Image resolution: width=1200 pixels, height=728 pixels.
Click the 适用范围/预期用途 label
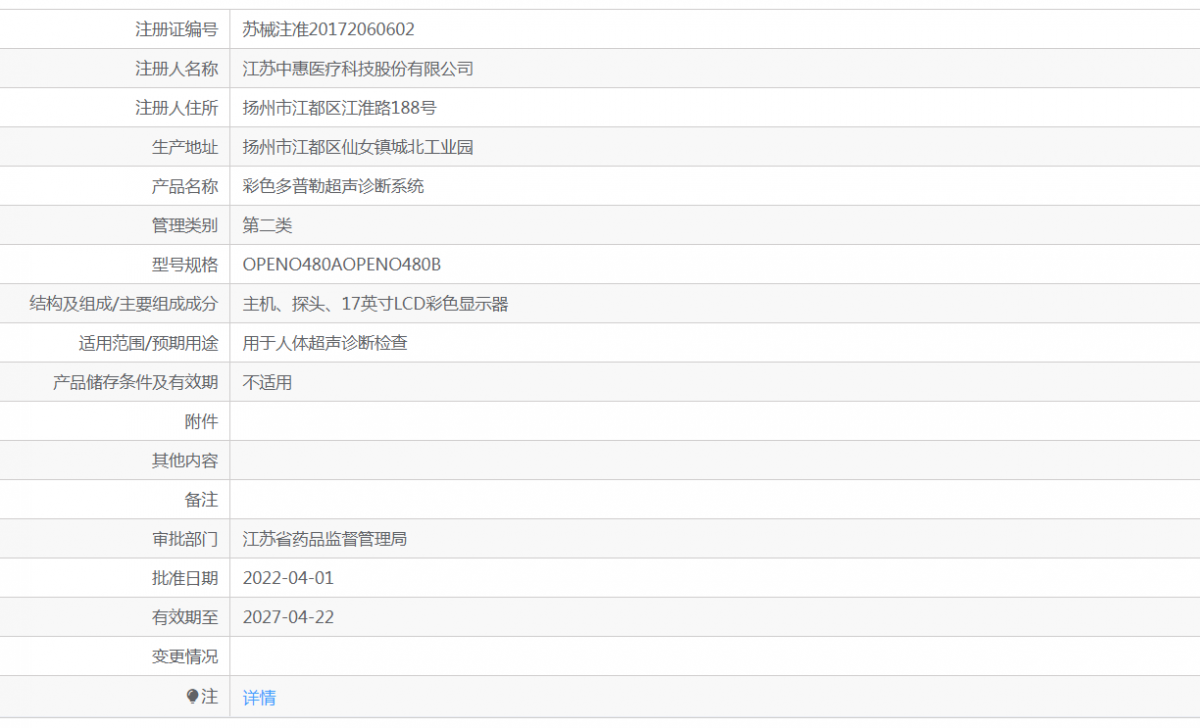tap(148, 343)
